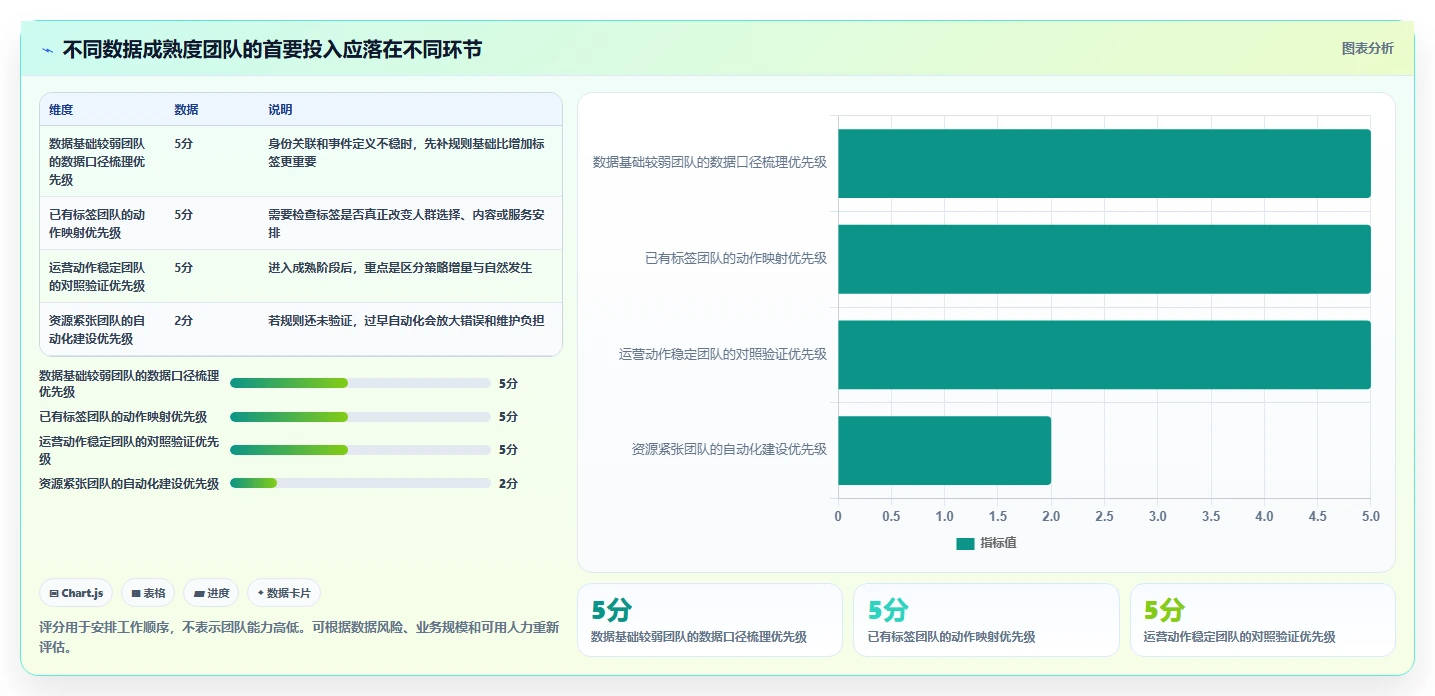
Task: Click progress bar for 已有标签团队的动作映射优先级
Action: [x=360, y=417]
